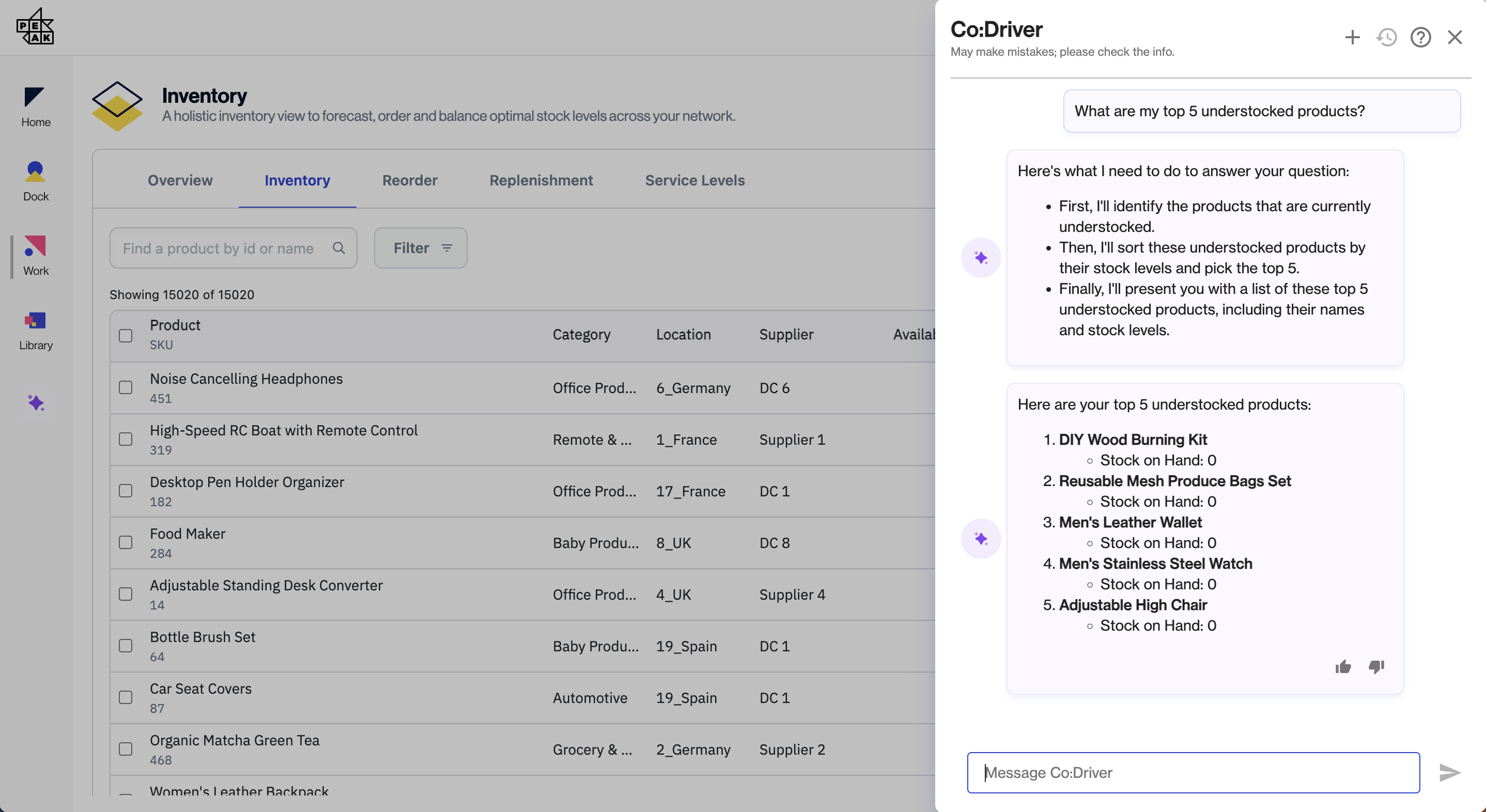Tick the Car Seat Covers checkbox
Viewport: 1486px width, 812px height.
tap(126, 697)
